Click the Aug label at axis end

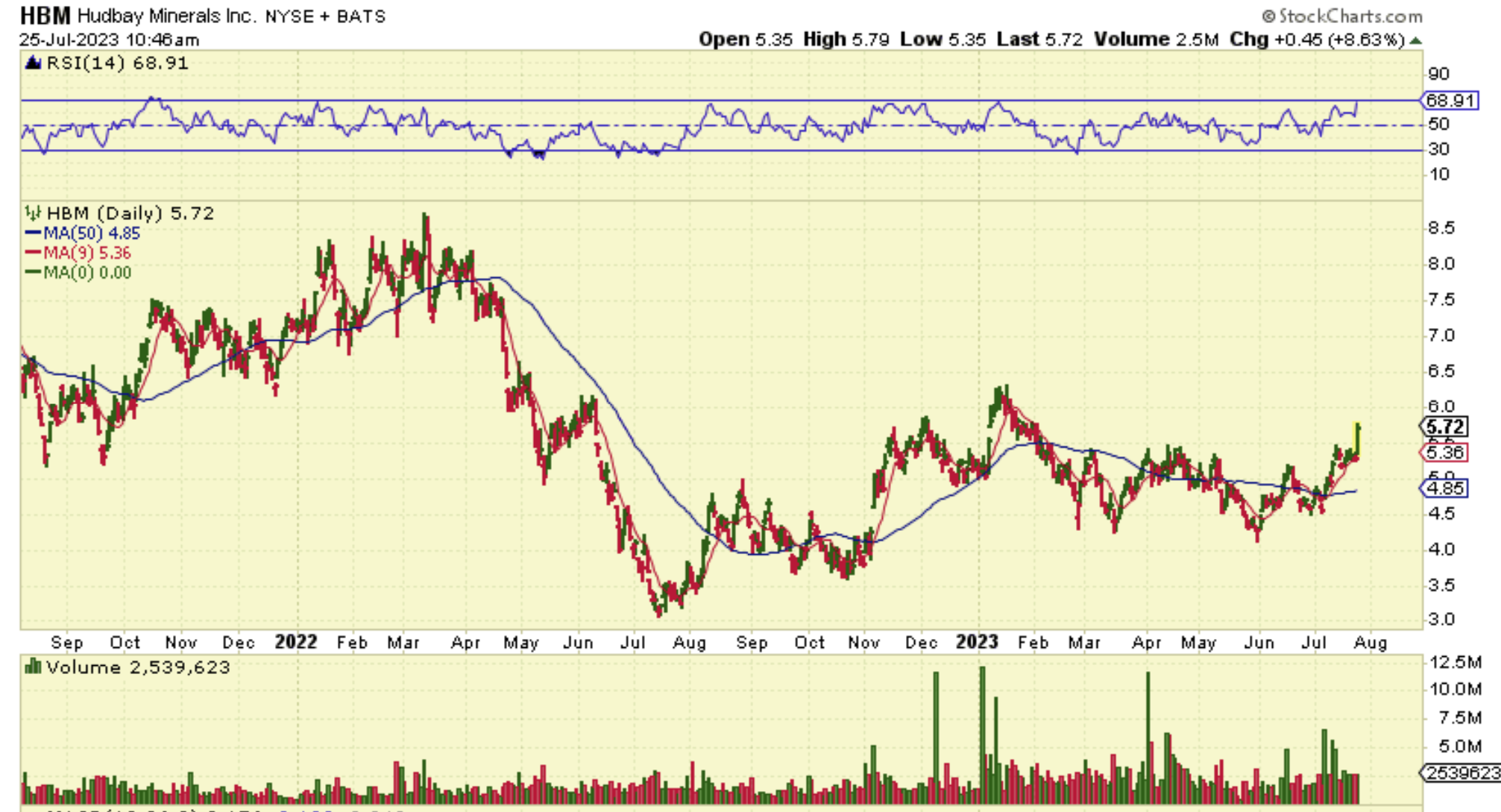click(1370, 643)
